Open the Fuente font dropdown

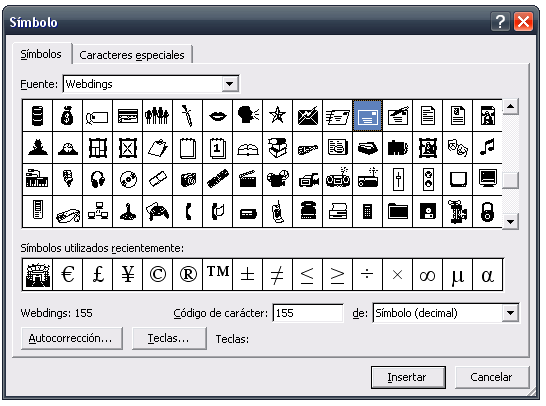click(230, 84)
